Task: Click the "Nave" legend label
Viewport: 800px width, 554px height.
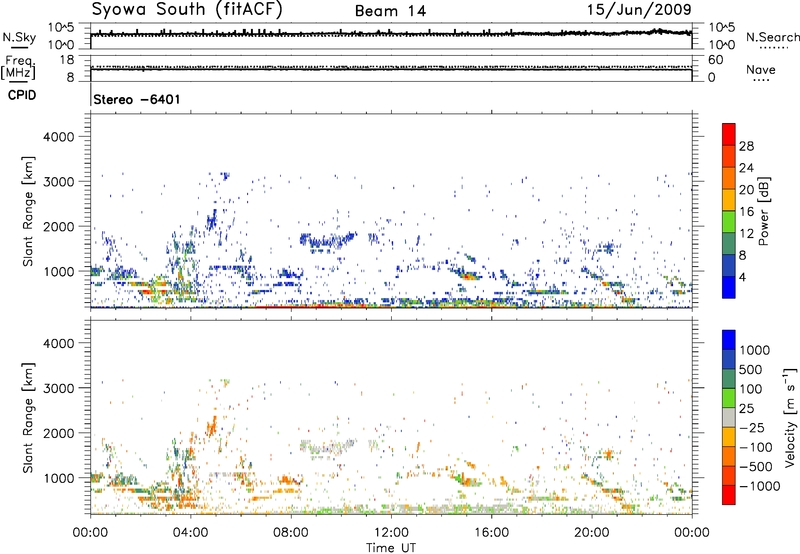Action: (x=761, y=70)
